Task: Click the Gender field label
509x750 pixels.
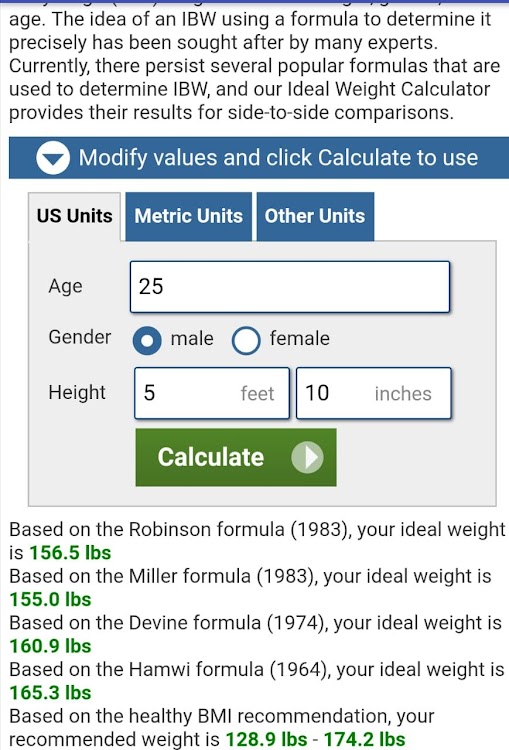Action: pos(79,337)
